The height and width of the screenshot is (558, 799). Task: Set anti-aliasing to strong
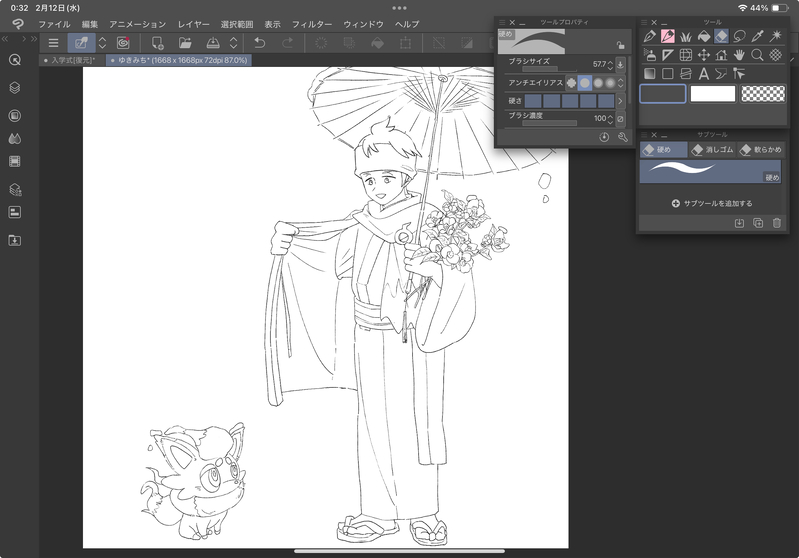610,83
